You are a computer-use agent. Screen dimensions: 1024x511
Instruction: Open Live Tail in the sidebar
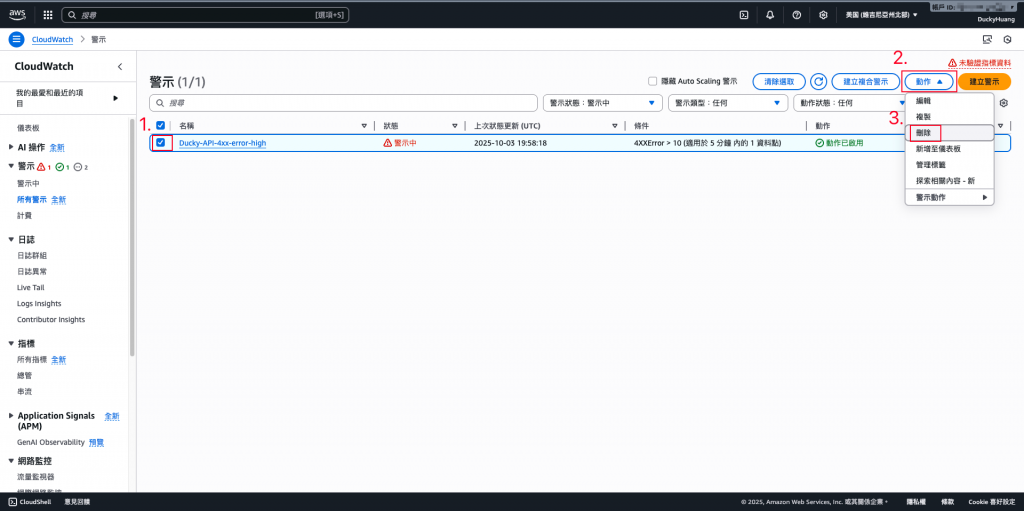pos(31,287)
